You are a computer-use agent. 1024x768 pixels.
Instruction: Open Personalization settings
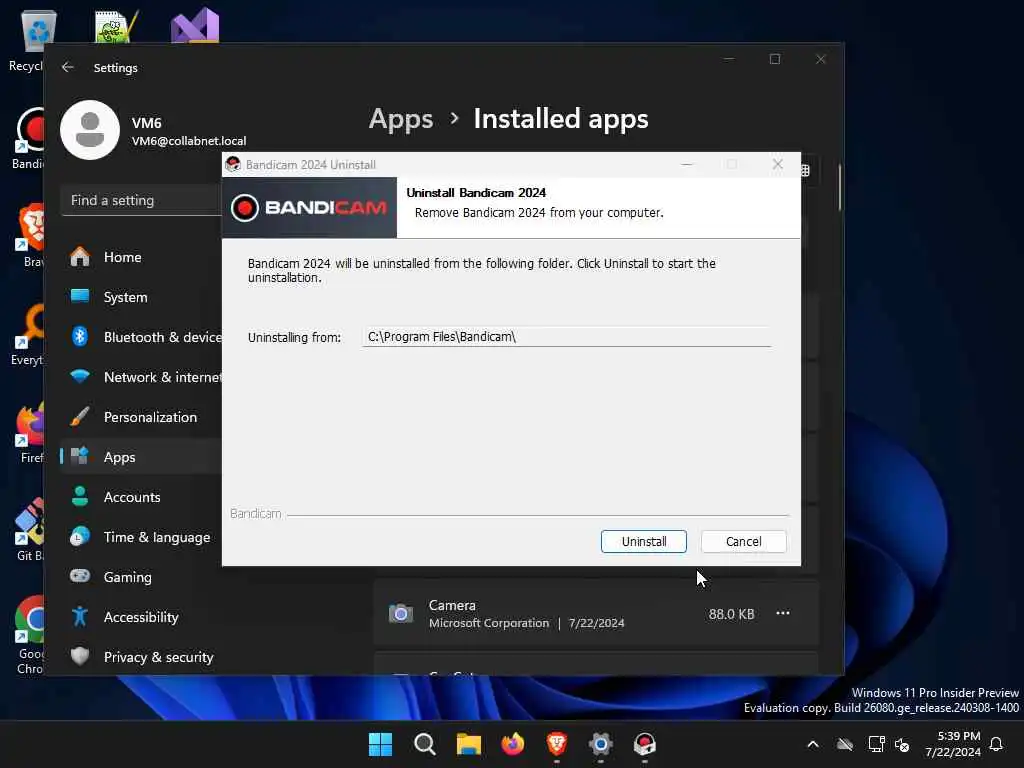click(x=141, y=417)
